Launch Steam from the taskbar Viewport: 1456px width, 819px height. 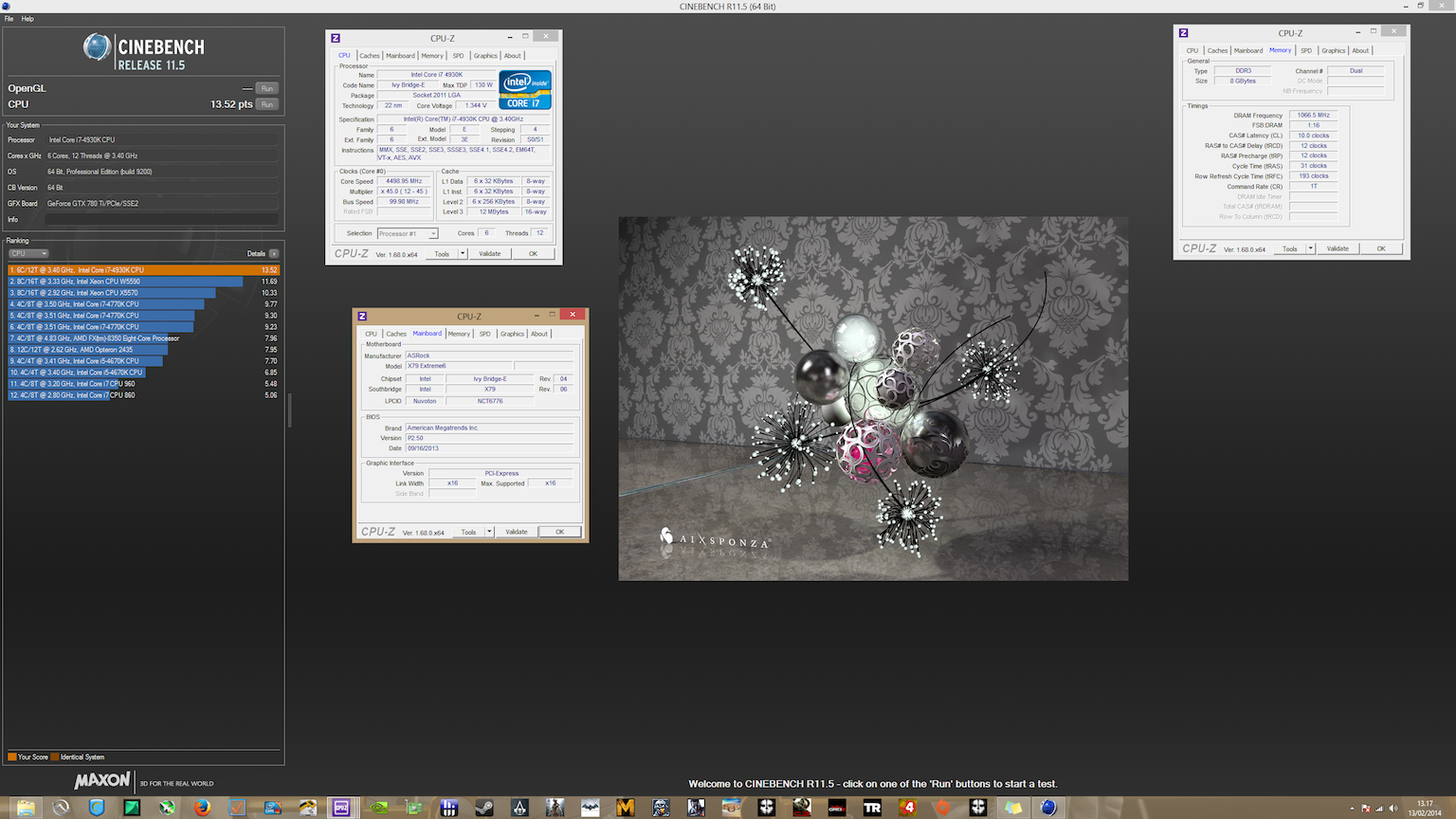pyautogui.click(x=483, y=808)
